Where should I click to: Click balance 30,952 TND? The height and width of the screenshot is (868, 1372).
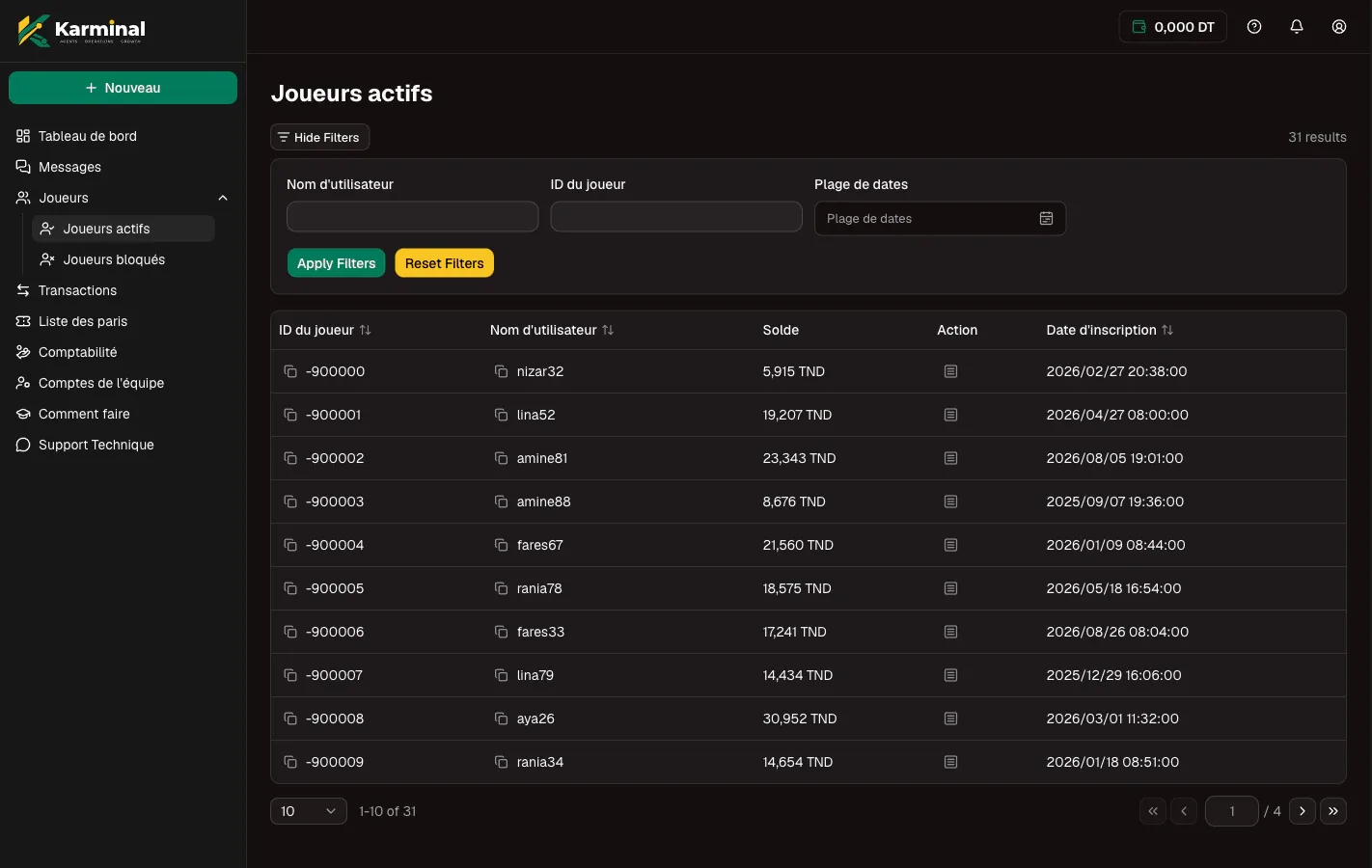click(800, 719)
